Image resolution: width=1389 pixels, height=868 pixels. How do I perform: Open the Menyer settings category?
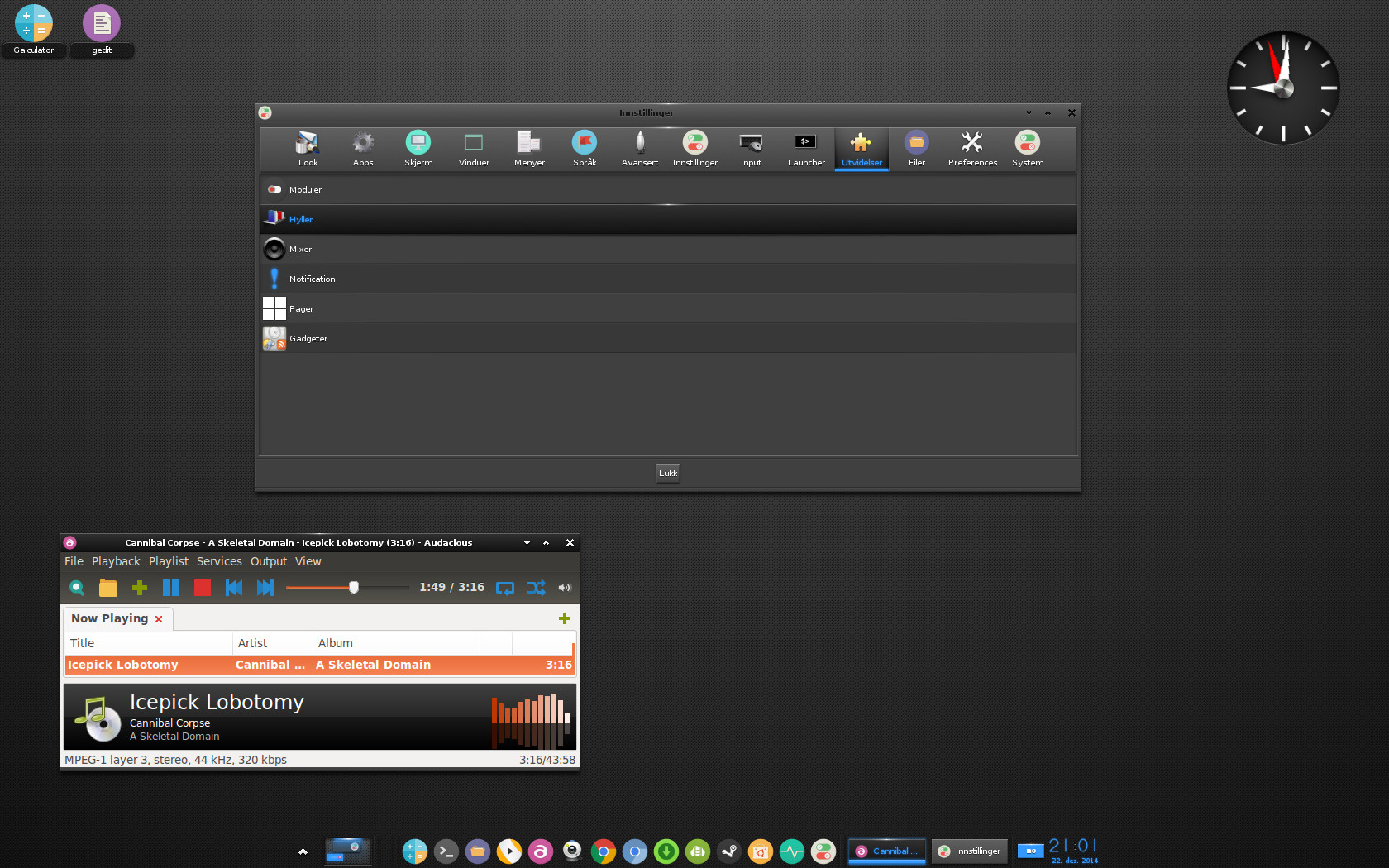[x=529, y=149]
